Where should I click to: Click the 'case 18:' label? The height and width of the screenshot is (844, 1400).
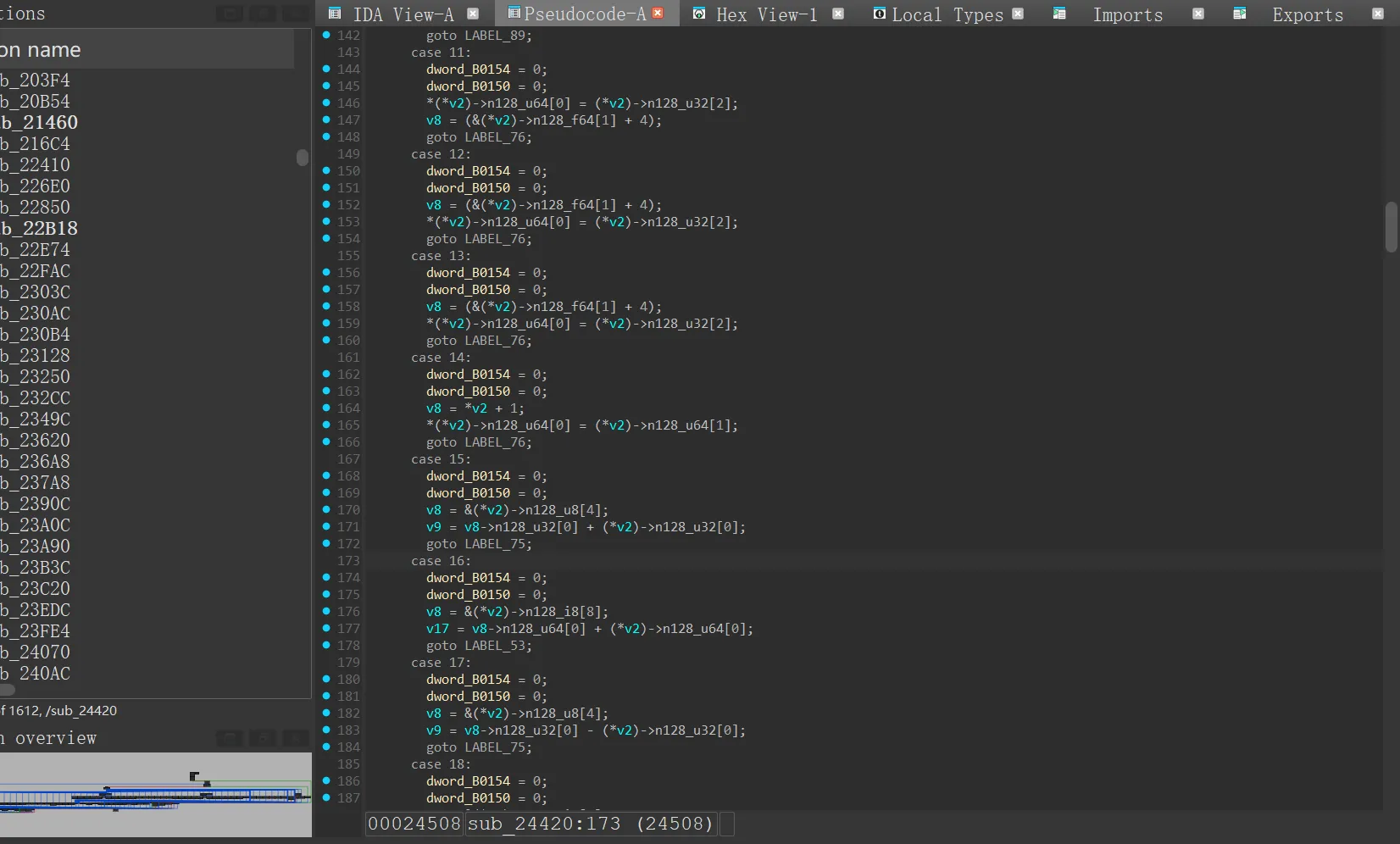click(x=441, y=764)
